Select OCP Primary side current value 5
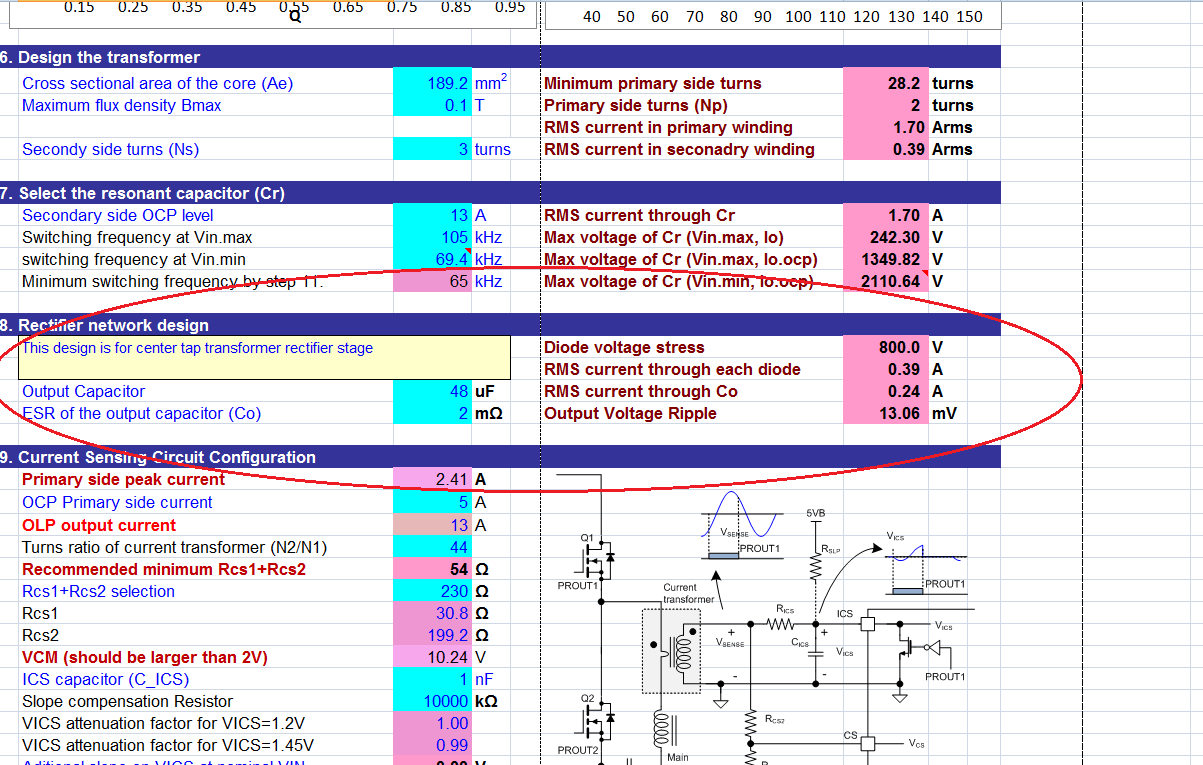Image resolution: width=1203 pixels, height=765 pixels. coord(433,502)
